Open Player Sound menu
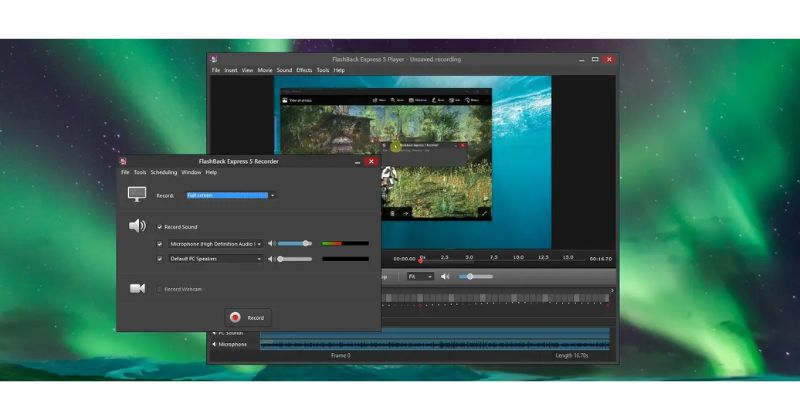This screenshot has height=420, width=800. tap(284, 70)
